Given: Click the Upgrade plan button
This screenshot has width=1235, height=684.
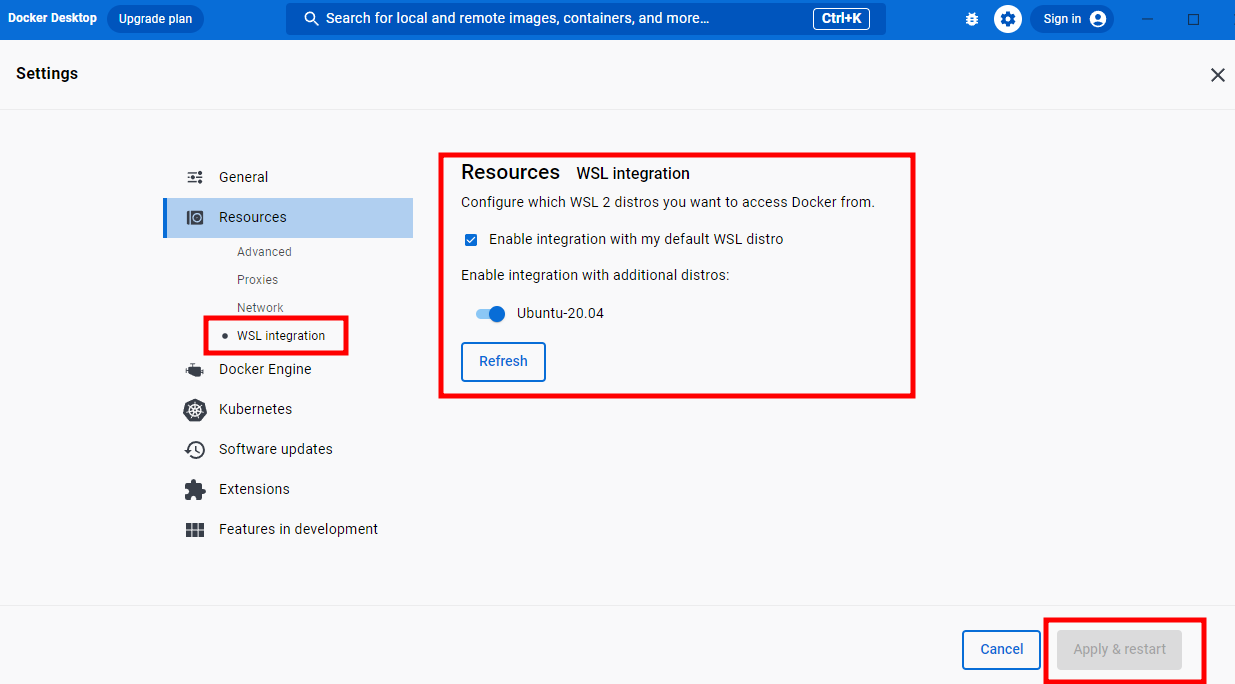Looking at the screenshot, I should (155, 19).
